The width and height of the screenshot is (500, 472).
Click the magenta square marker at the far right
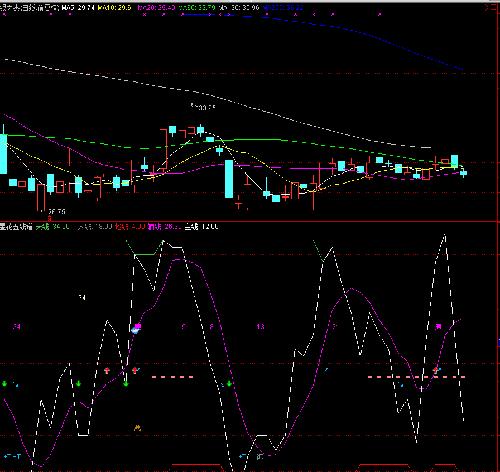click(x=439, y=326)
